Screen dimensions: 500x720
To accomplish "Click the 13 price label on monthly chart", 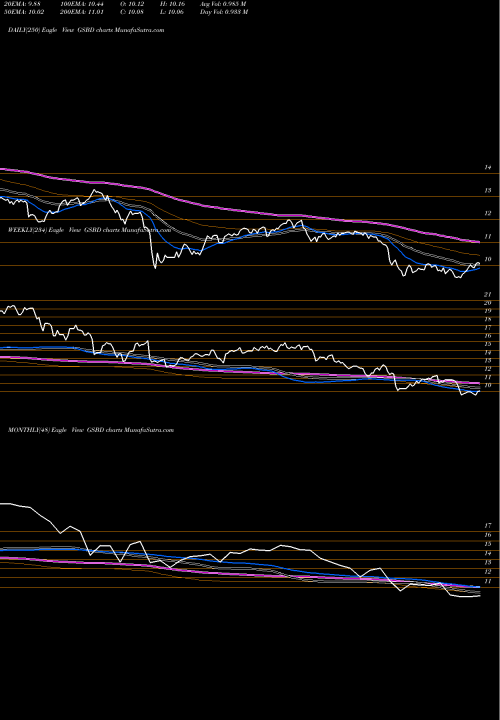I will [488, 562].
